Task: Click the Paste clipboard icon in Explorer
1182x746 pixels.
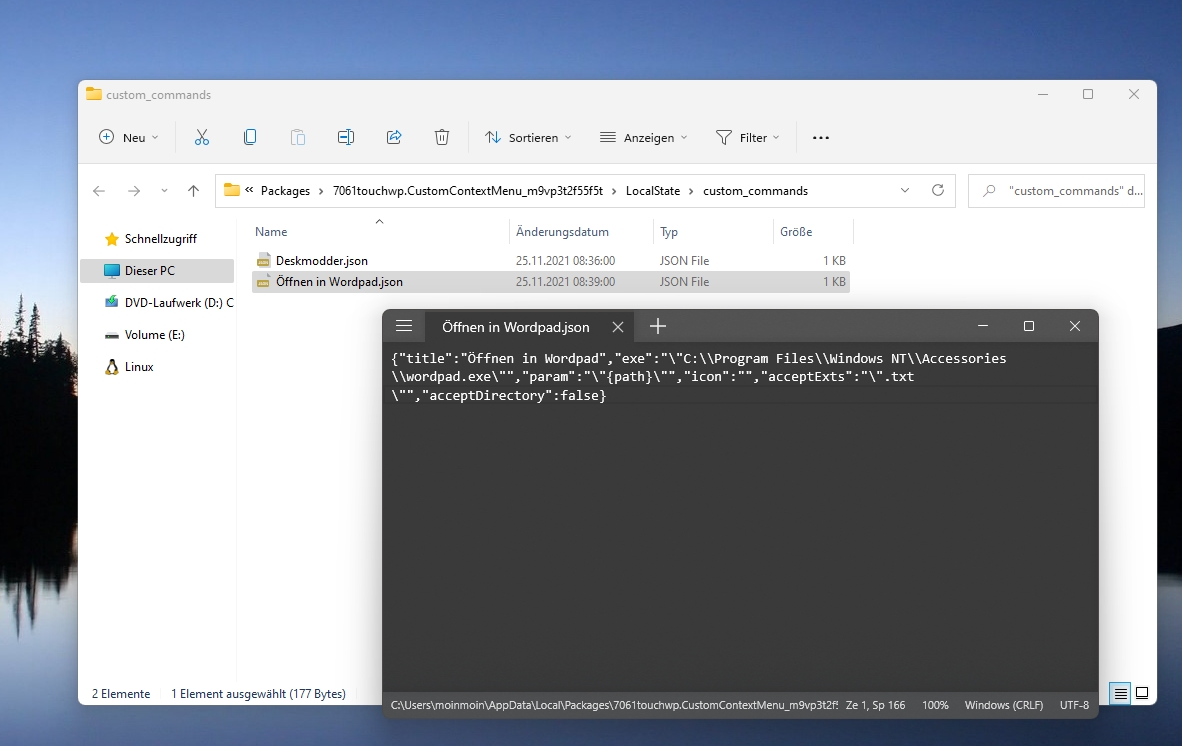Action: (x=298, y=137)
